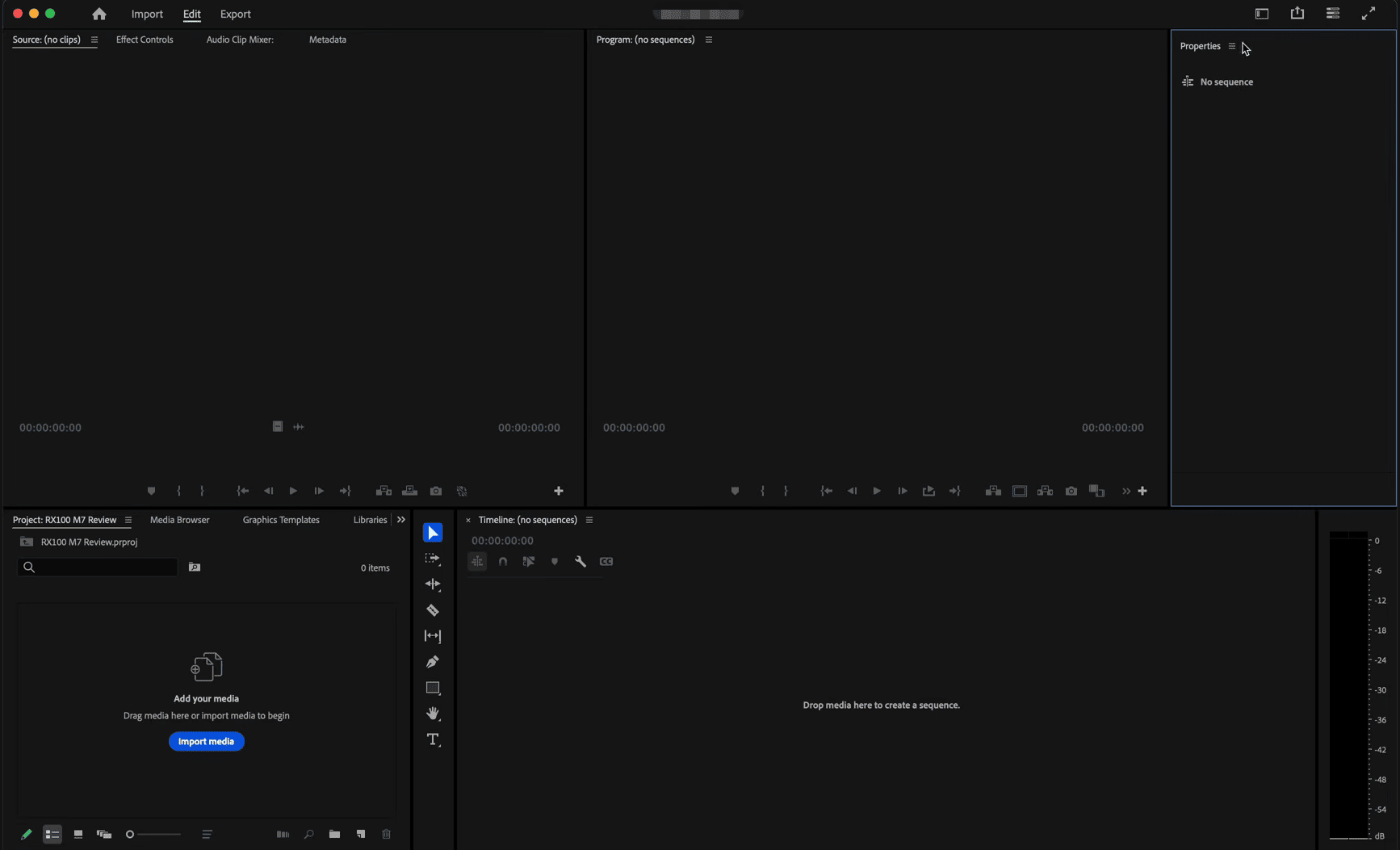
Task: Select the Track Select Forward tool
Action: click(x=433, y=559)
